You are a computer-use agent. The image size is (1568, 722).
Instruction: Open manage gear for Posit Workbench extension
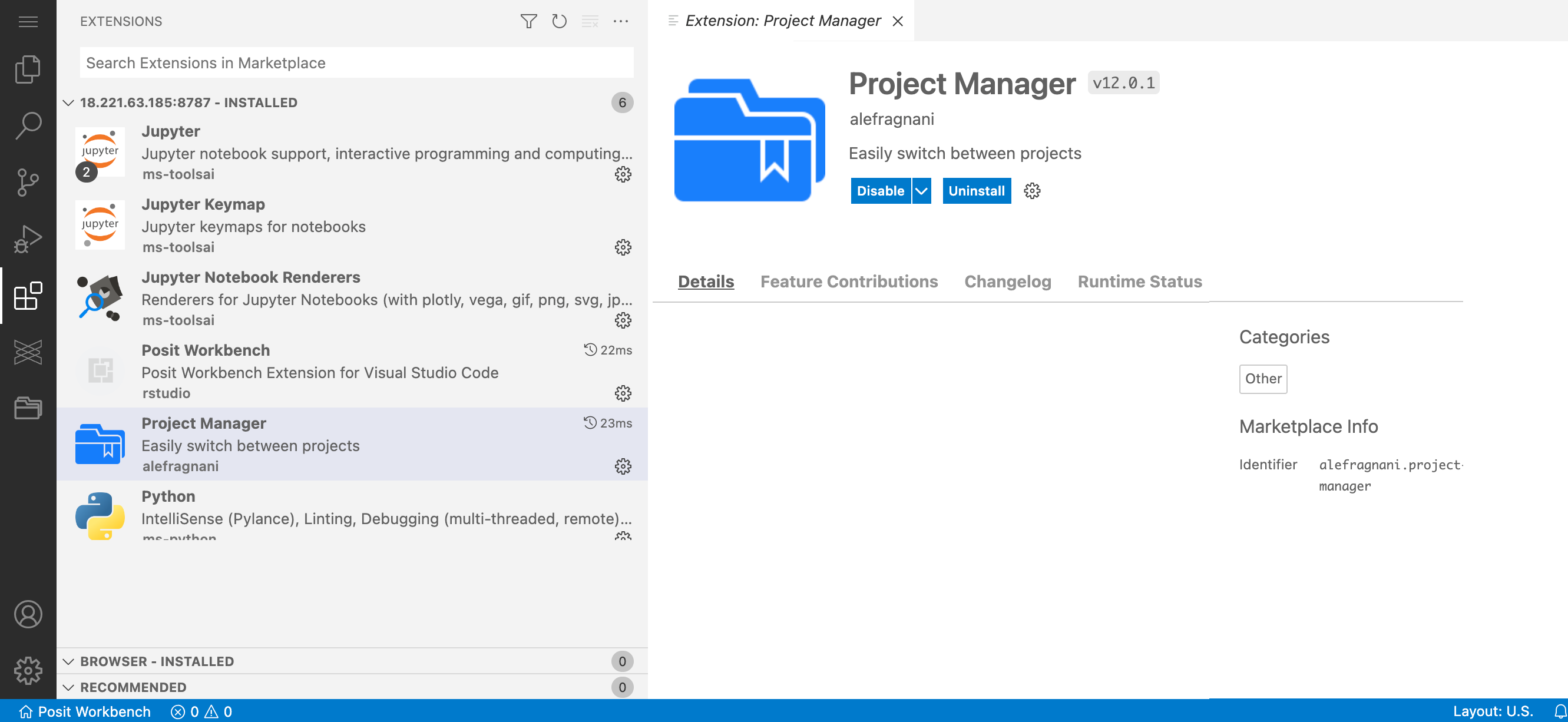point(623,393)
